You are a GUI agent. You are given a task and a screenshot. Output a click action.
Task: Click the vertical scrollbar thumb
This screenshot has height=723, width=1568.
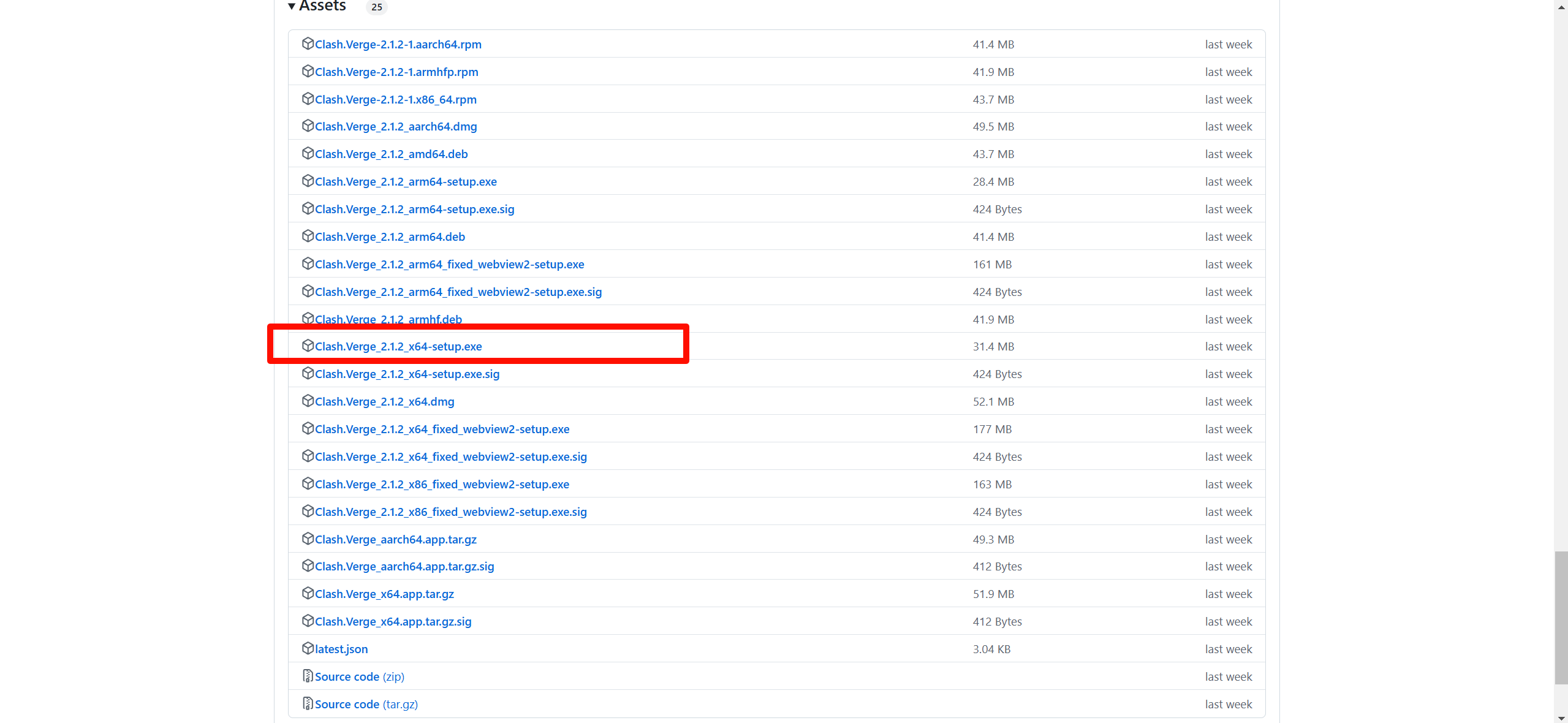(x=1561, y=617)
